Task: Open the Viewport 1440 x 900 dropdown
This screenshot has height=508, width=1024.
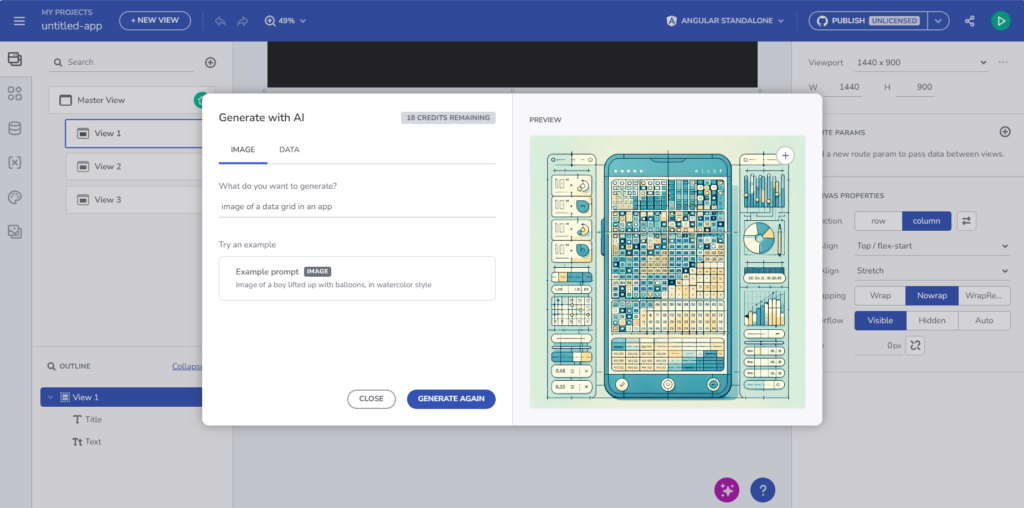Action: 922,63
